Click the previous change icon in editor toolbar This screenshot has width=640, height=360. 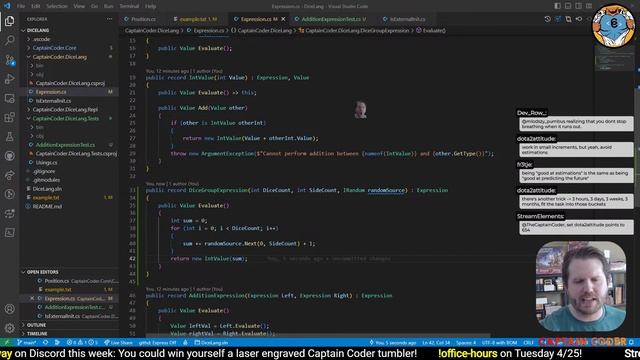[579, 19]
